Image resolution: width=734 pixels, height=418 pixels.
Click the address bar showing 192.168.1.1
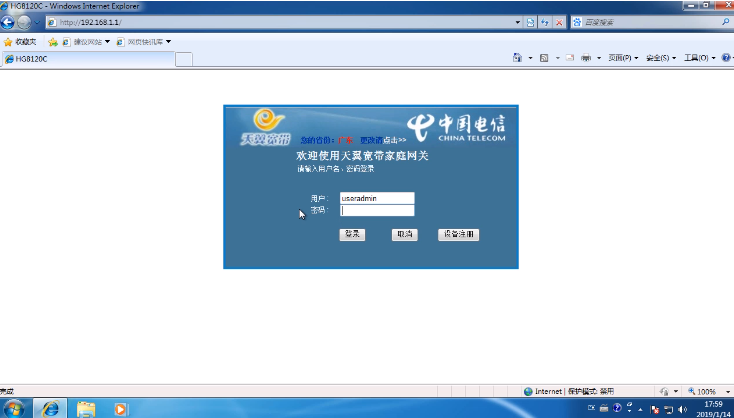282,22
